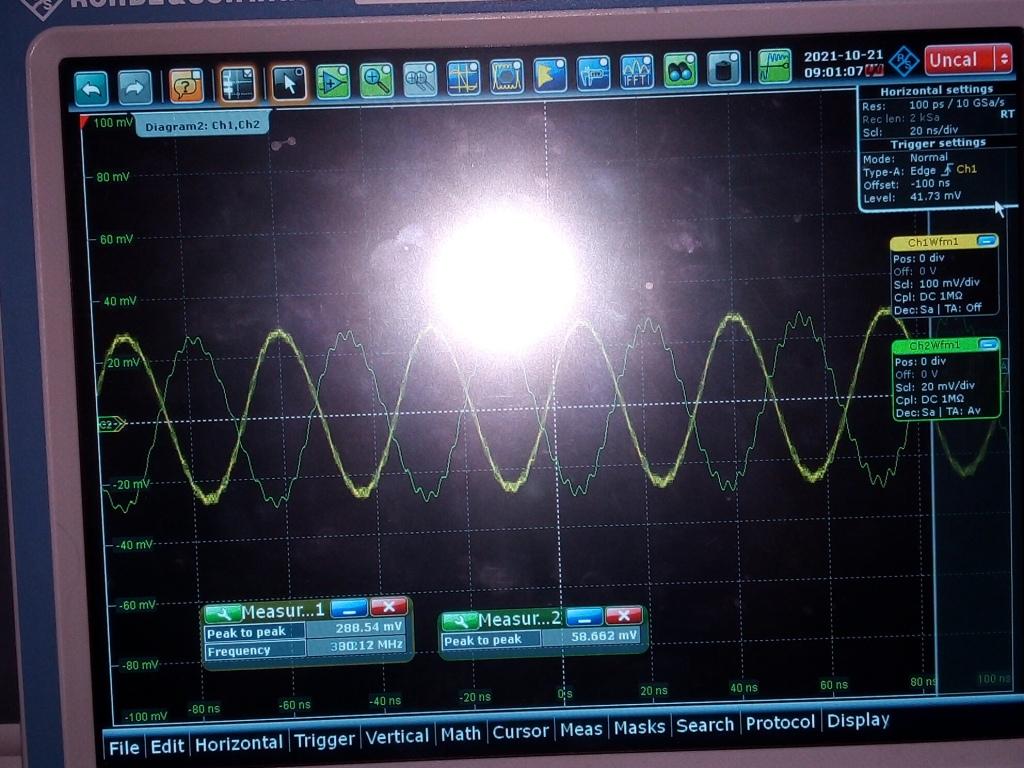Click the green waveform acquisition icon
The image size is (1024, 768).
(775, 67)
